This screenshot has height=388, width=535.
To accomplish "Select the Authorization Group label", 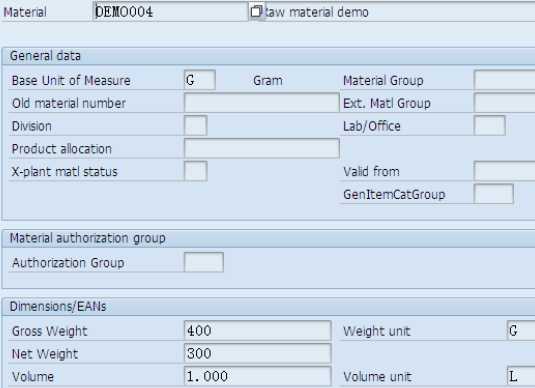I will (x=68, y=263).
